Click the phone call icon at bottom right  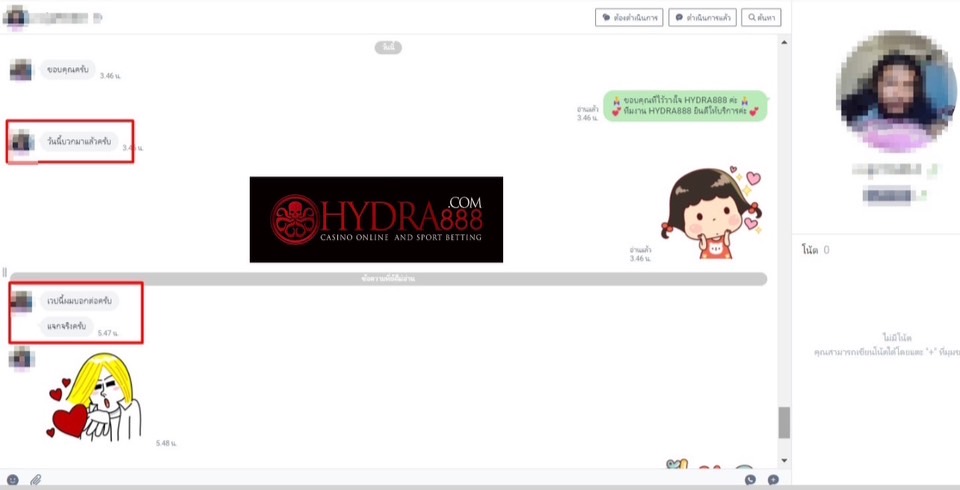click(750, 480)
